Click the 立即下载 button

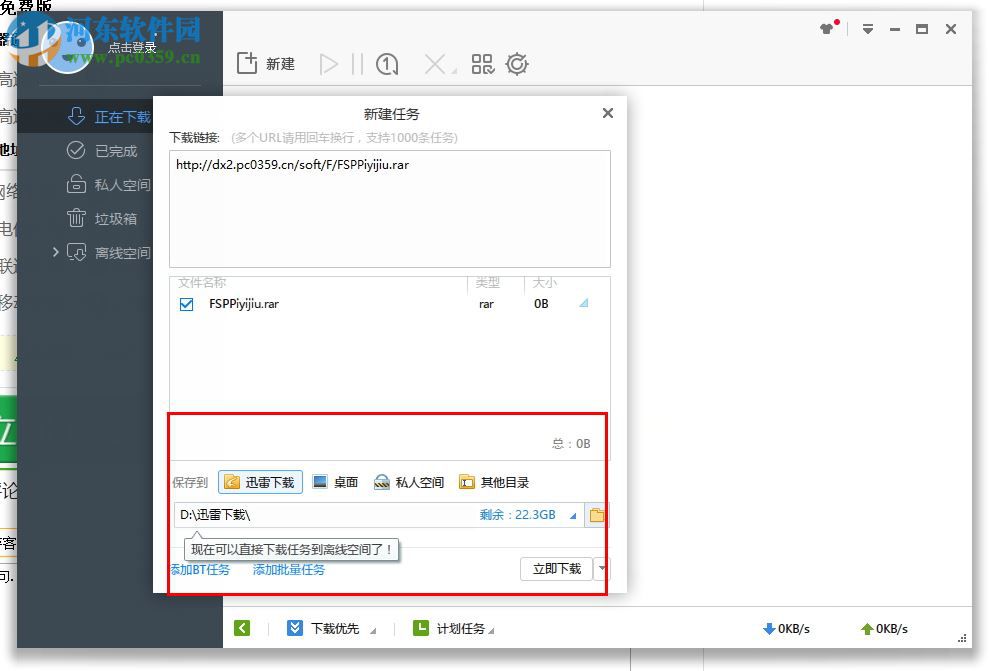(556, 568)
